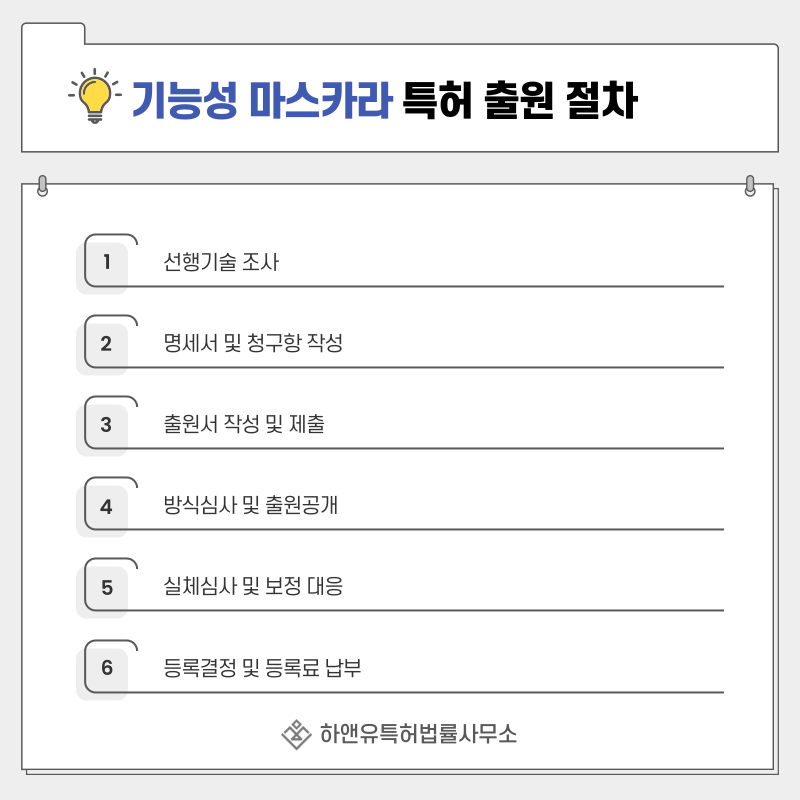Select the number 1 step badge

(x=106, y=263)
